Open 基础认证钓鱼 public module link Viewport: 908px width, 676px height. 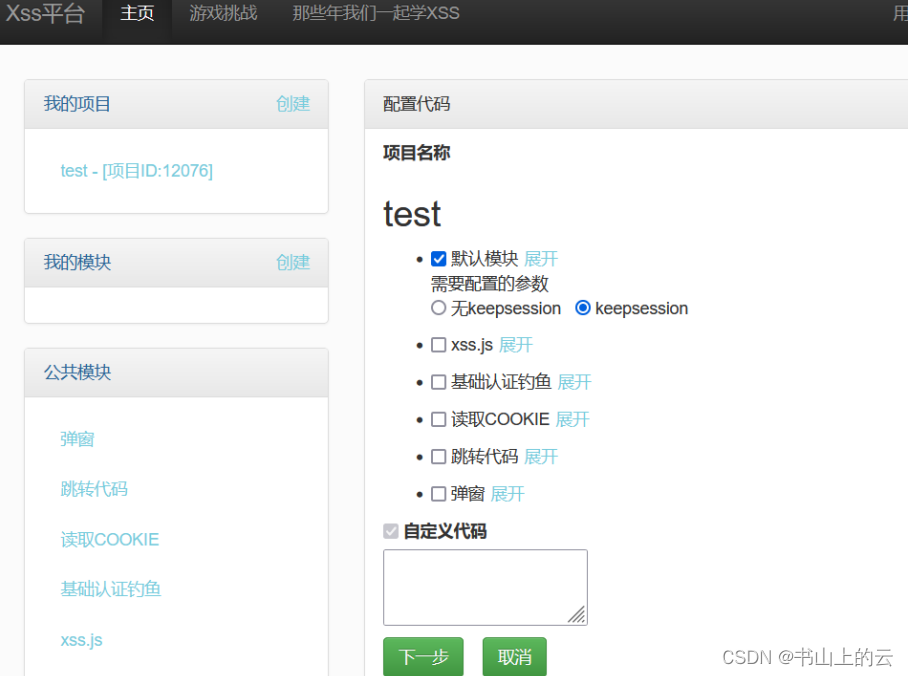pos(111,589)
